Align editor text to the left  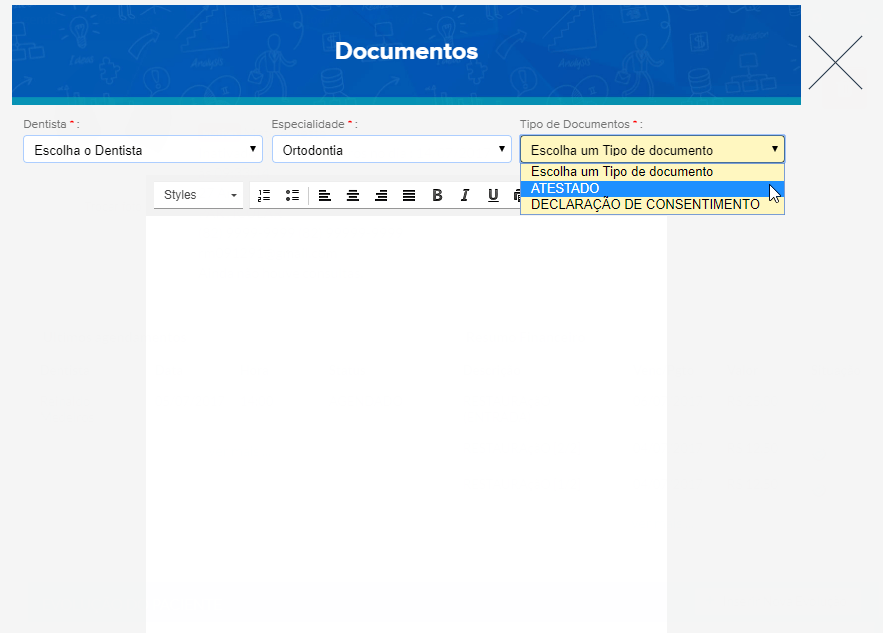325,195
